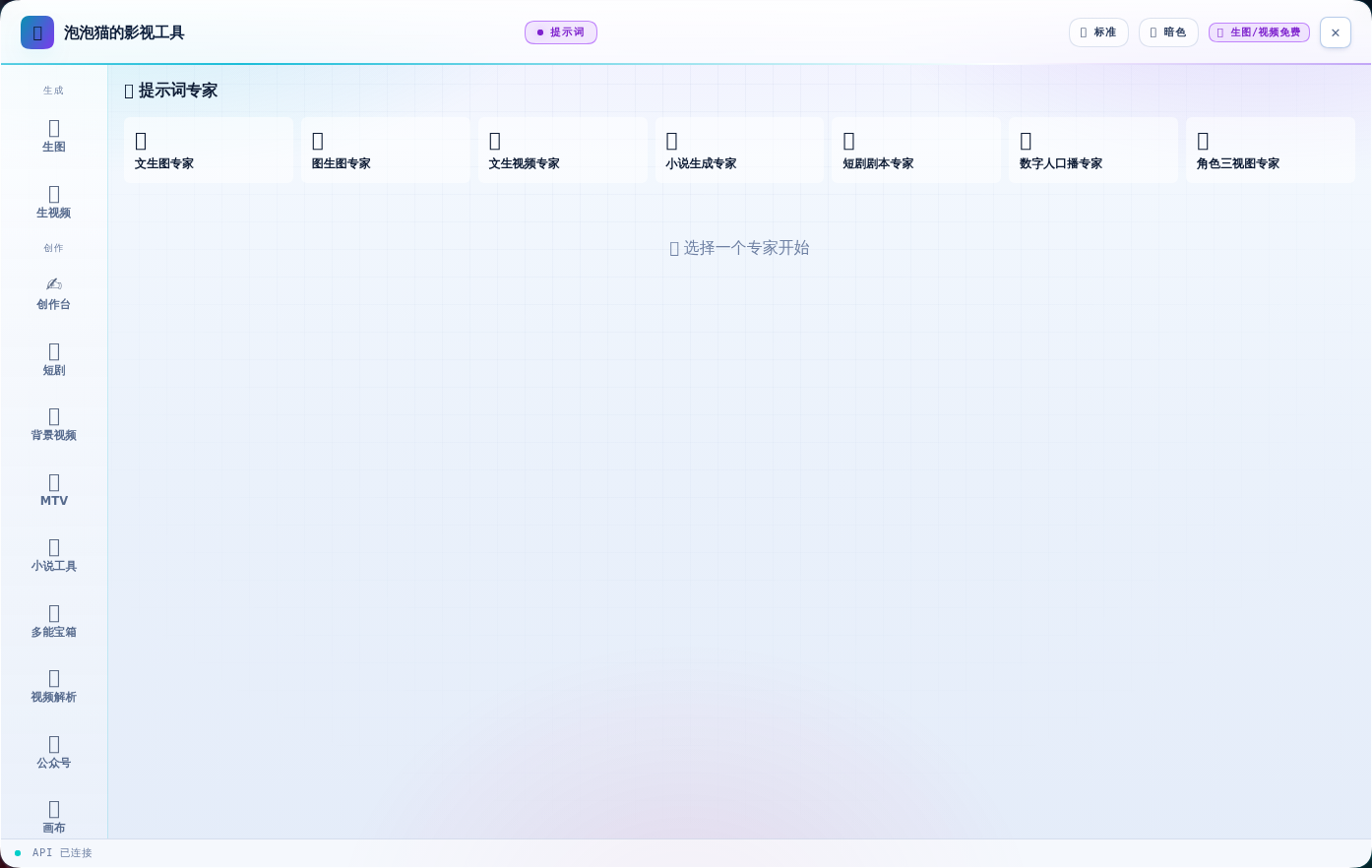The image size is (1372, 868).
Task: Open the 多能宝箱 toolbox
Action: tap(54, 621)
